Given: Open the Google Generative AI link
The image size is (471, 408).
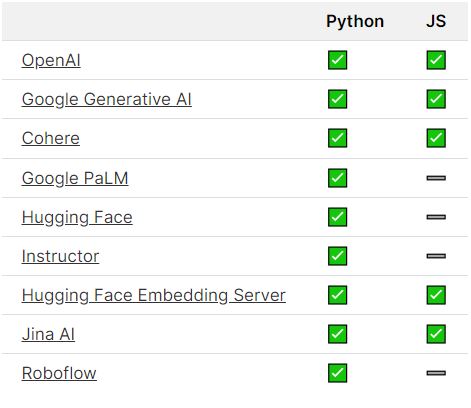Looking at the screenshot, I should tap(107, 99).
